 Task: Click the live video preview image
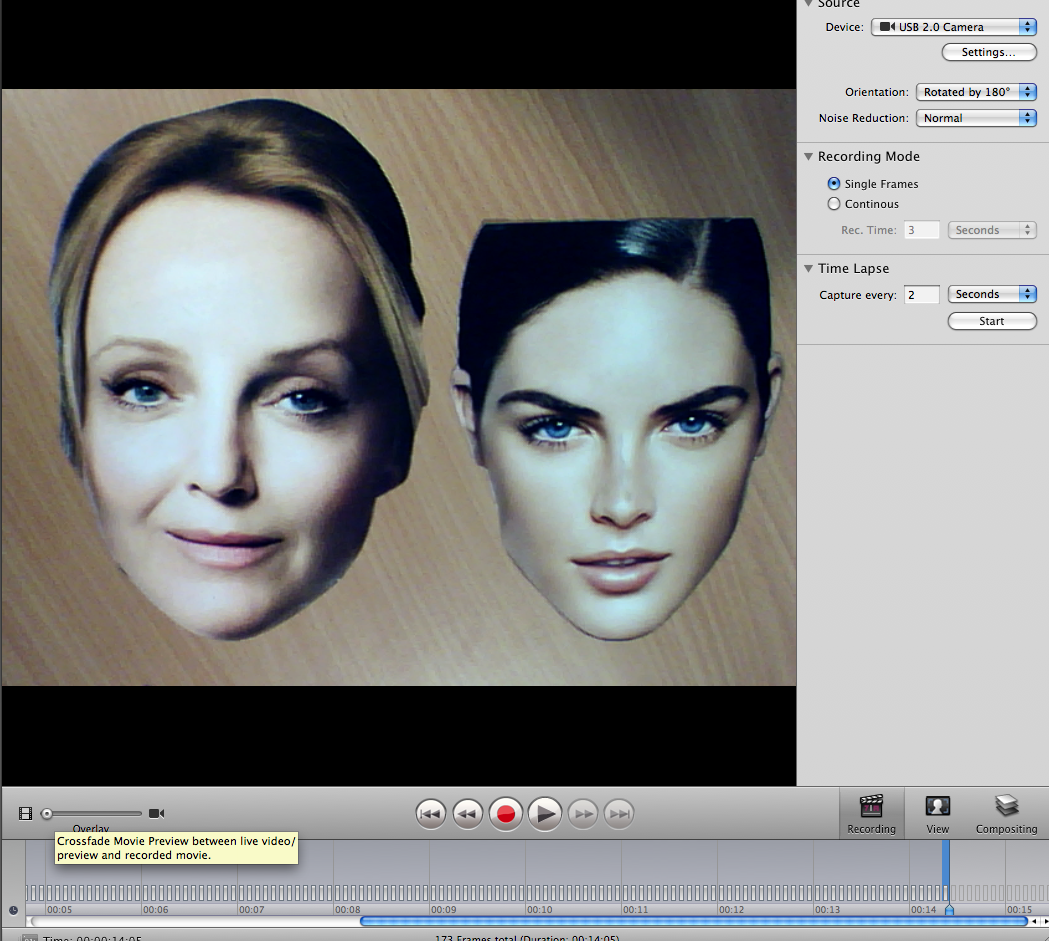(399, 387)
